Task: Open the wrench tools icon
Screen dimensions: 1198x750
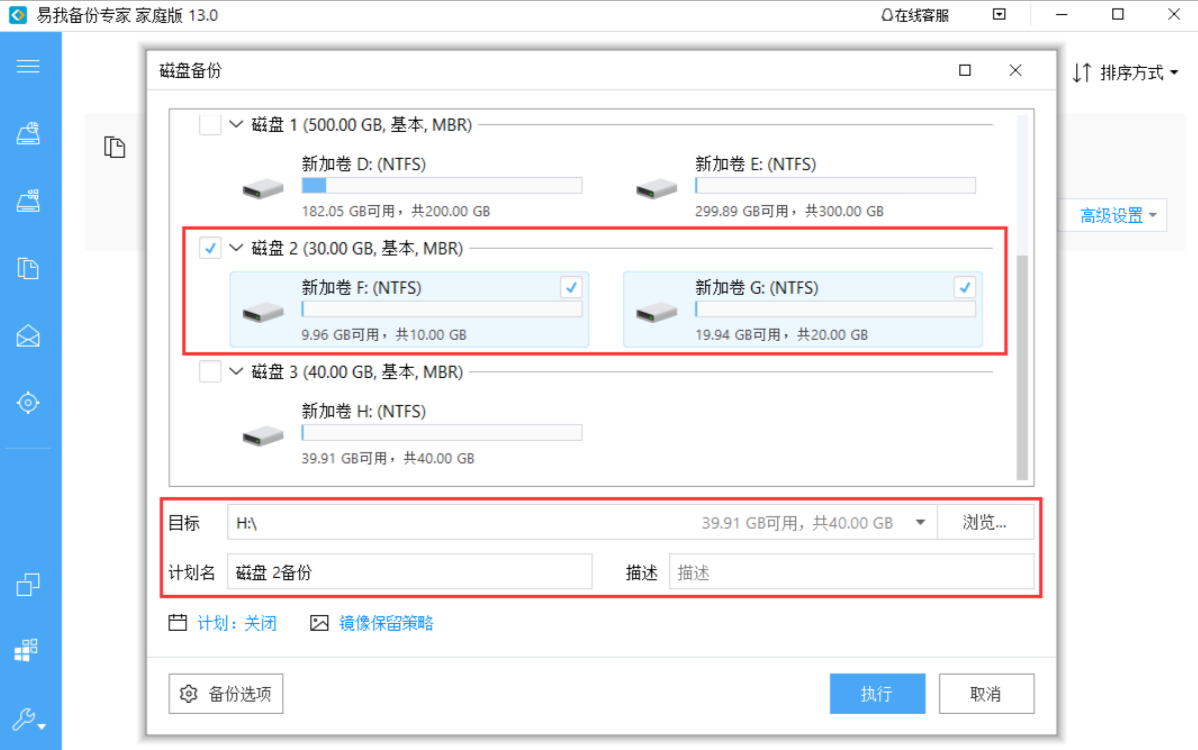Action: click(x=27, y=718)
